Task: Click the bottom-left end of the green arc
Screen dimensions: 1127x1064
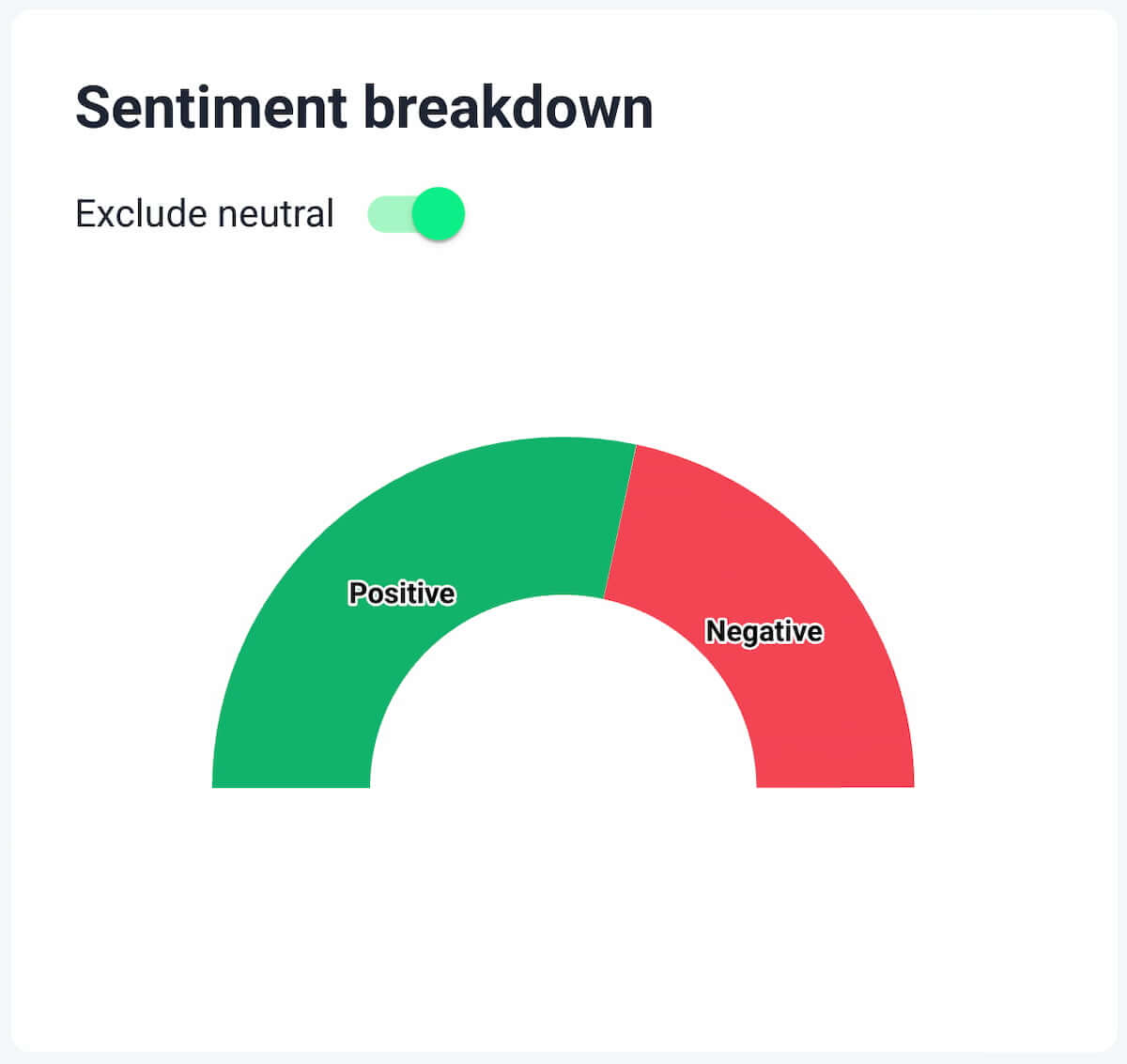Action: point(291,778)
